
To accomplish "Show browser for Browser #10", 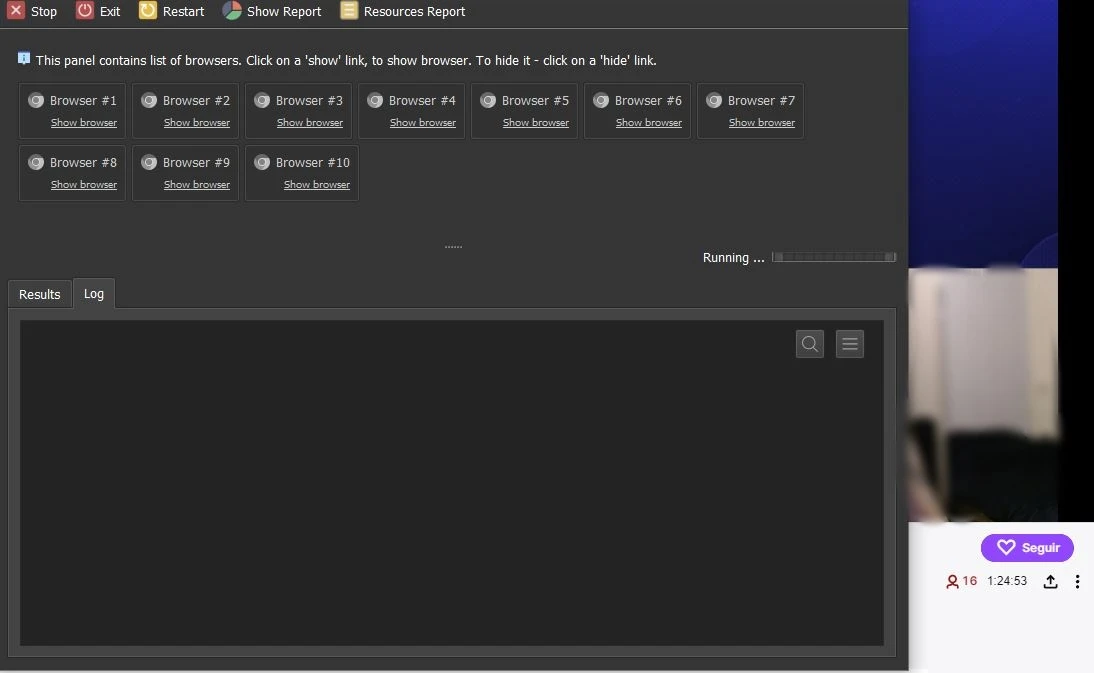I will click(317, 185).
